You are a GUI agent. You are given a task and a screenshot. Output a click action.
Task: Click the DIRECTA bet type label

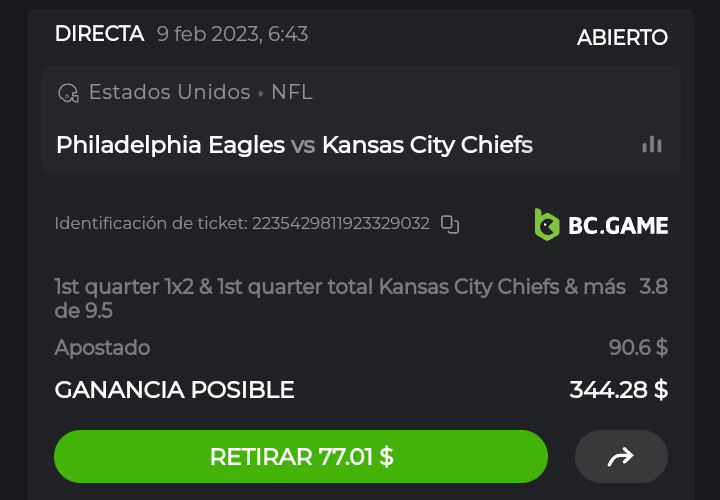pos(99,34)
